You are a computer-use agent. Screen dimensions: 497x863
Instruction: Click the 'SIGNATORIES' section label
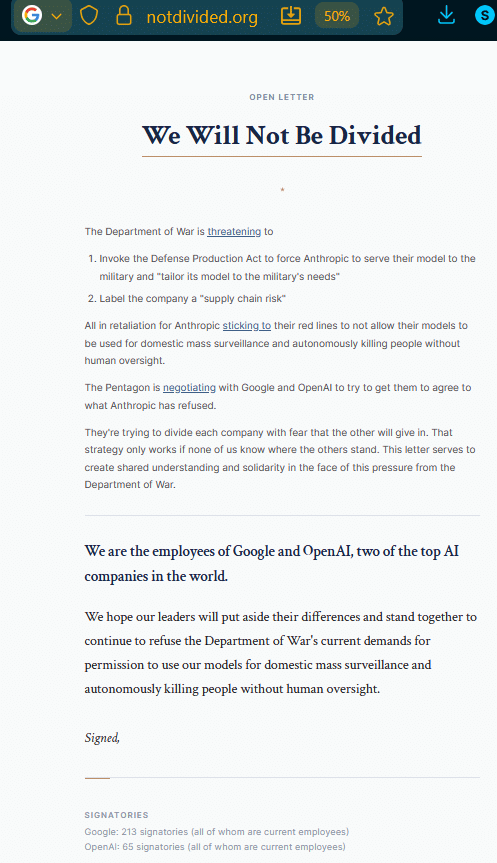click(x=116, y=815)
